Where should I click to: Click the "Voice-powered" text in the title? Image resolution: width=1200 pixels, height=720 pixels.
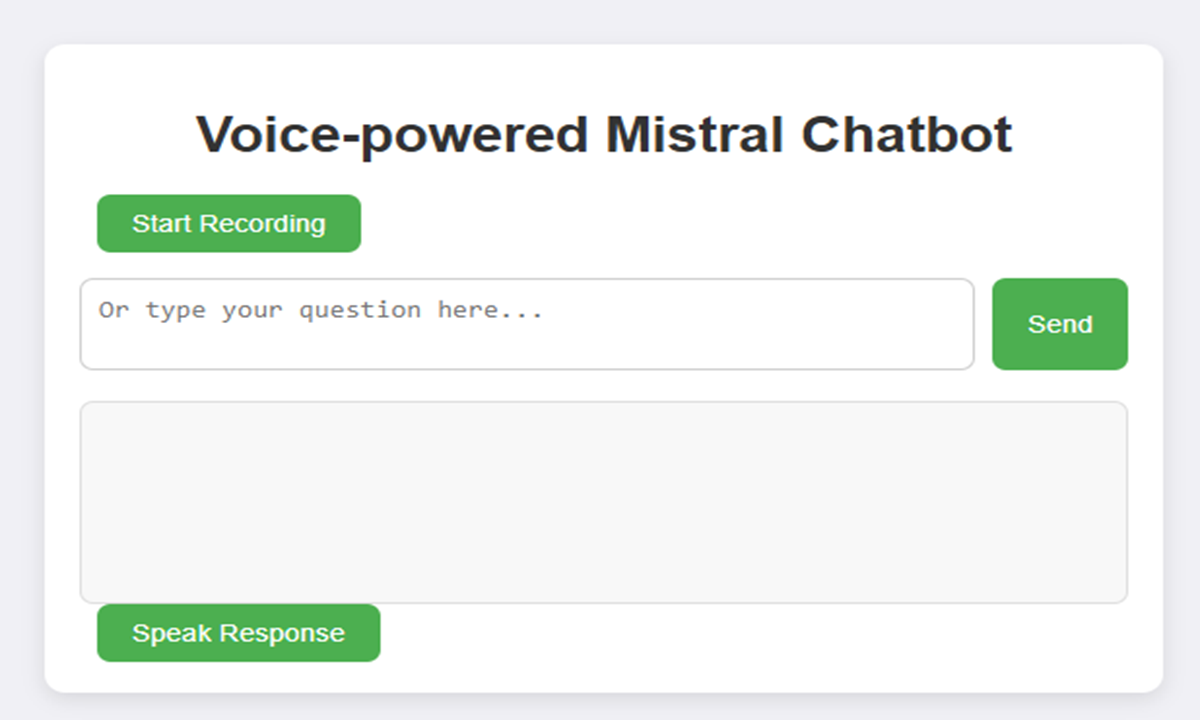392,136
